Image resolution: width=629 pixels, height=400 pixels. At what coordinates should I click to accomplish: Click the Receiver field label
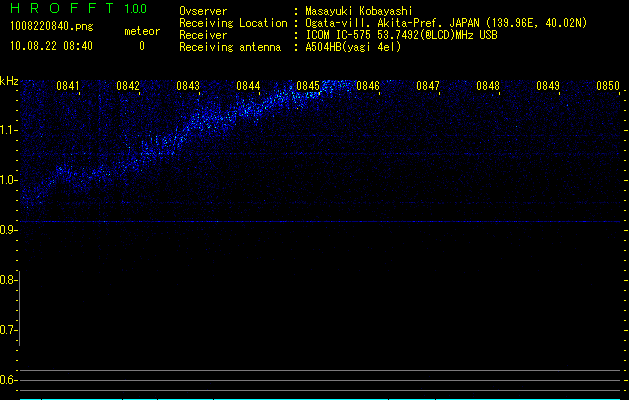[x=203, y=35]
